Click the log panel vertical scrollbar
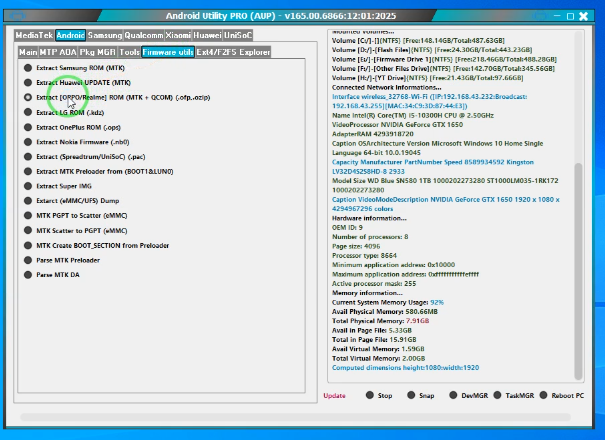 578,270
